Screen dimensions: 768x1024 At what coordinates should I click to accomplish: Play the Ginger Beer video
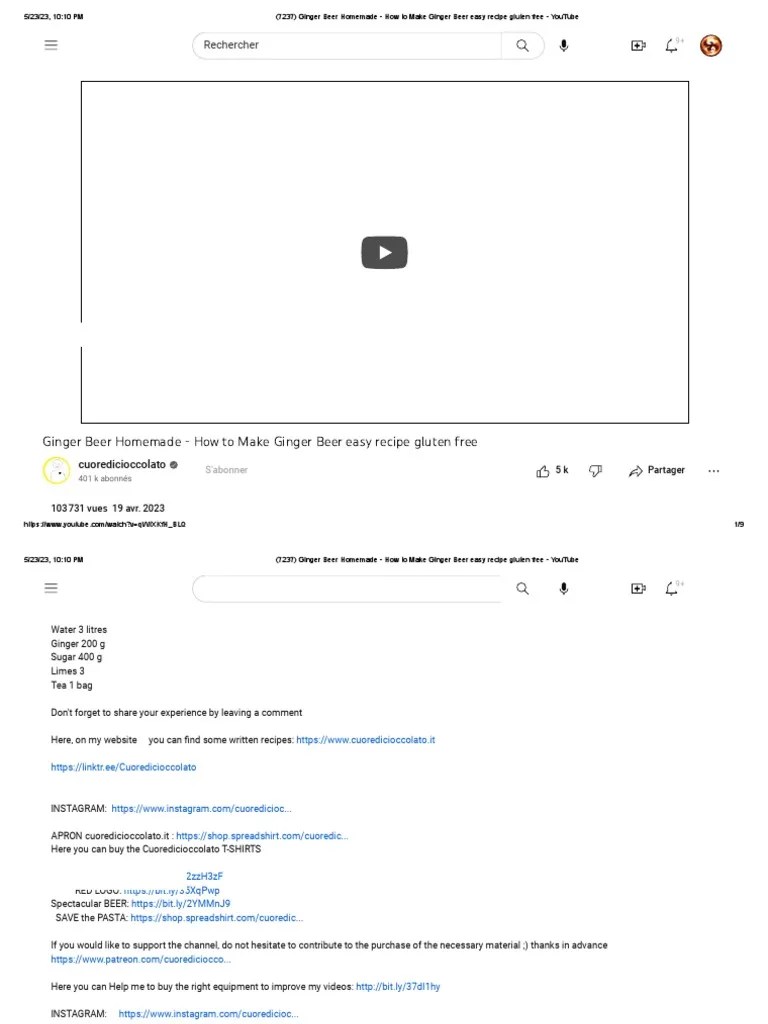(385, 252)
